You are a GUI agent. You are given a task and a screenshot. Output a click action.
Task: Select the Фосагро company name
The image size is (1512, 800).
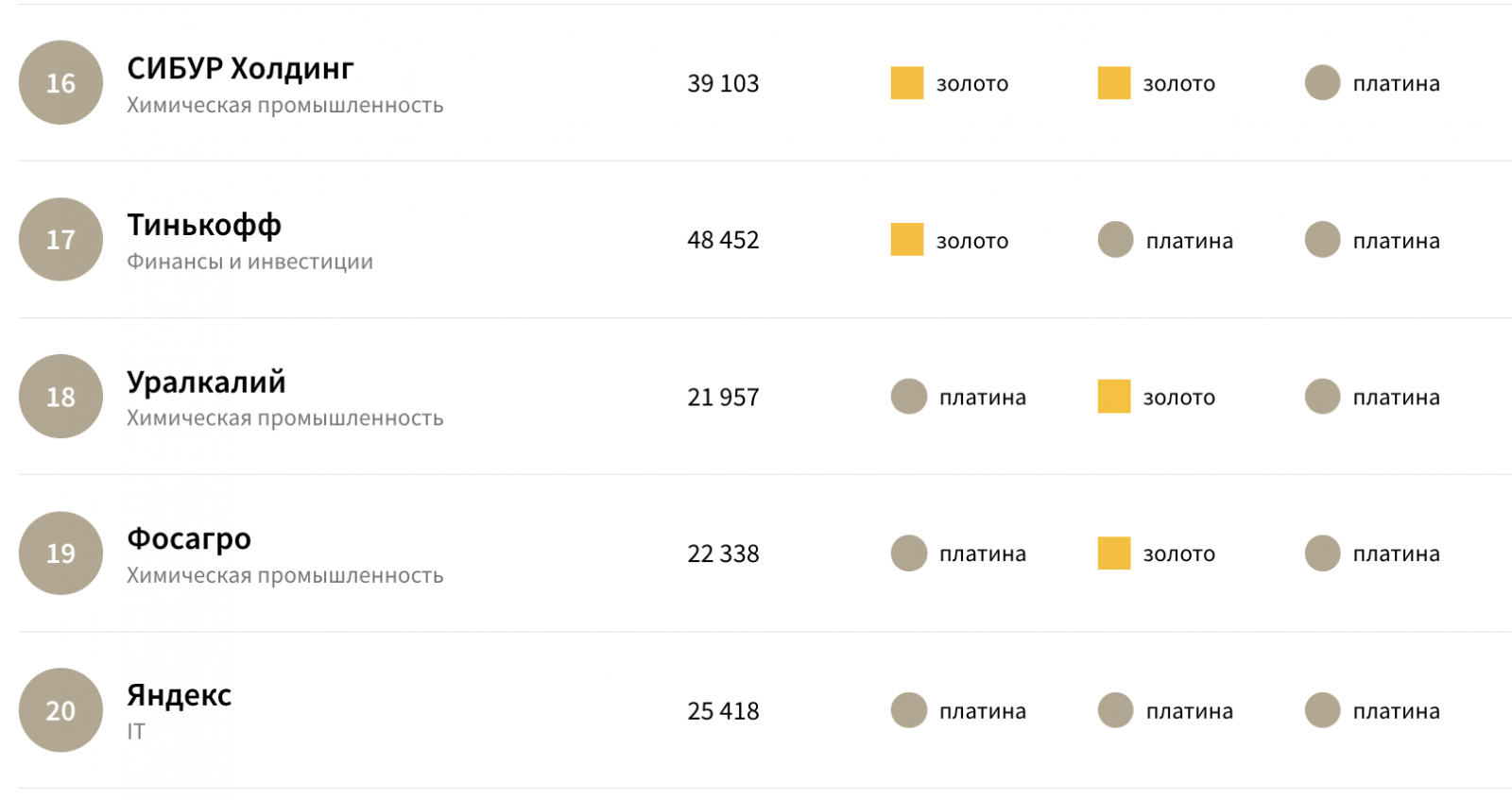click(189, 539)
